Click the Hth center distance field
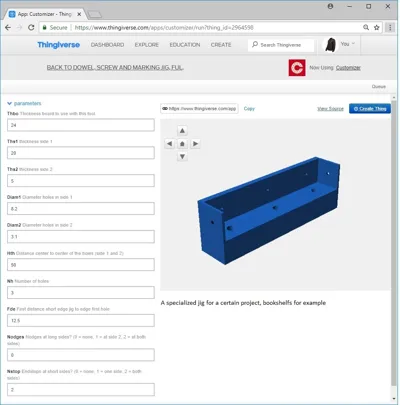 coord(81,265)
